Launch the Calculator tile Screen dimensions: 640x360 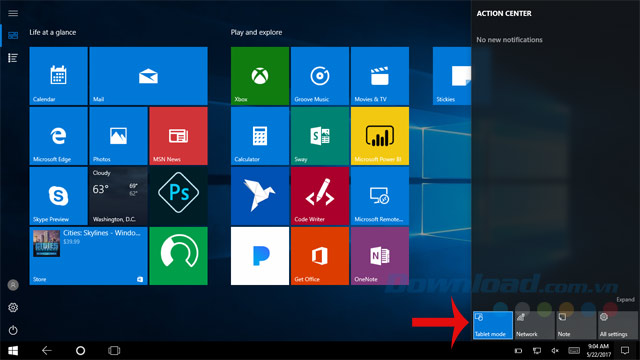pos(260,136)
